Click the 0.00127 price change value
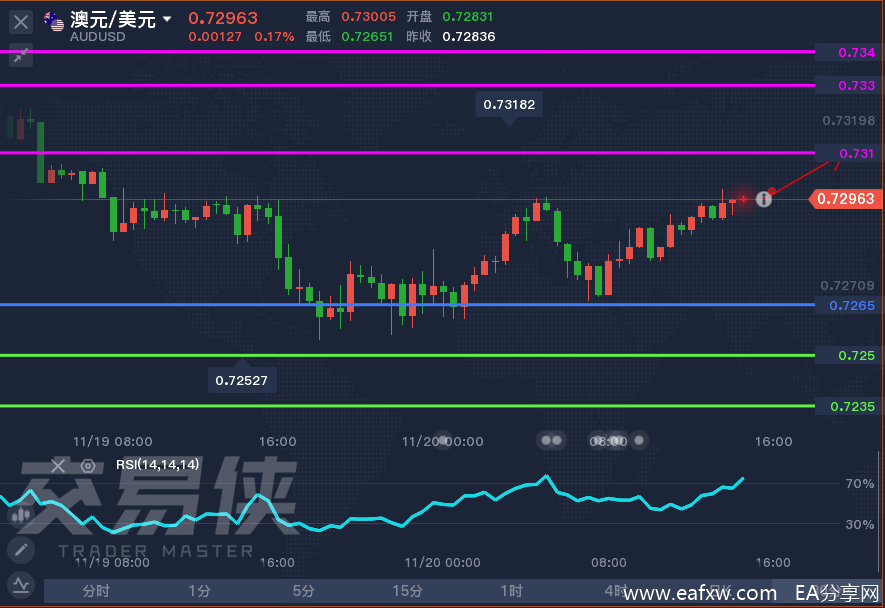Screen dimensions: 885x608 215,37
